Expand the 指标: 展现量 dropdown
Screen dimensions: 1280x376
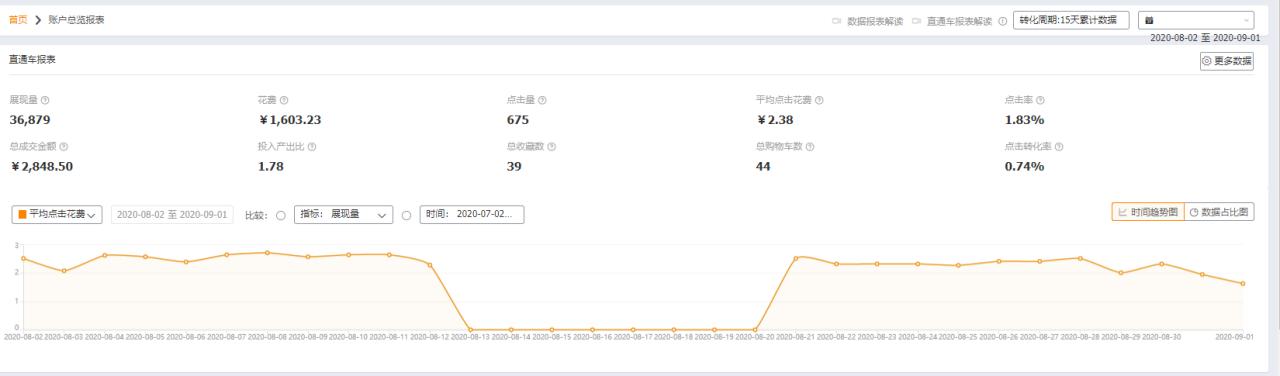[x=343, y=215]
